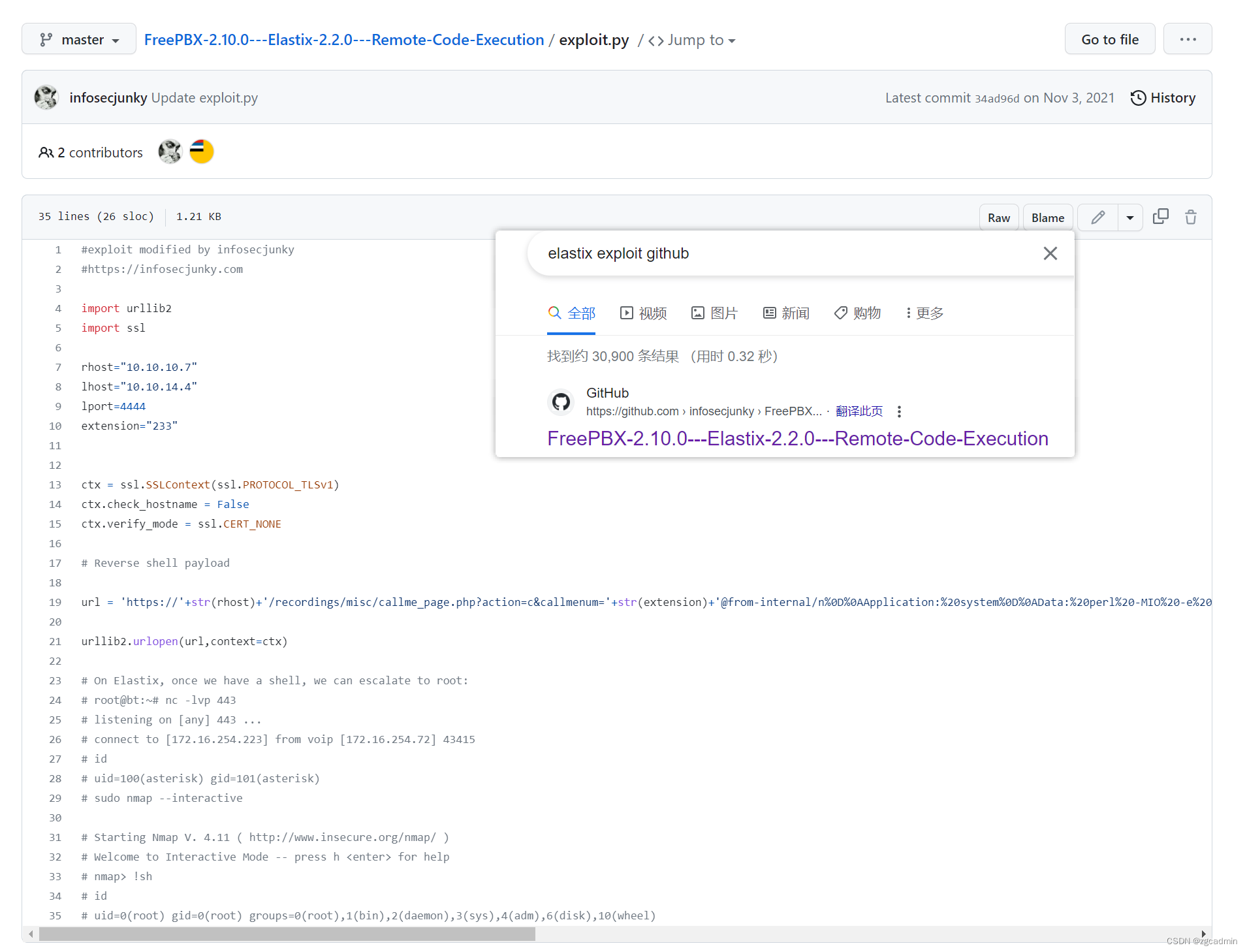1247x952 pixels.
Task: Click the extension="233" code line
Action: click(x=129, y=426)
